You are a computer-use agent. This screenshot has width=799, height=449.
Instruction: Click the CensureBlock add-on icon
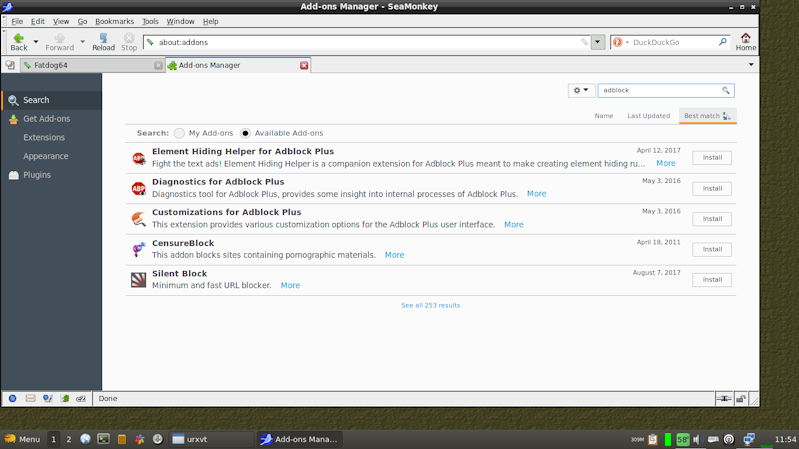pyautogui.click(x=139, y=249)
